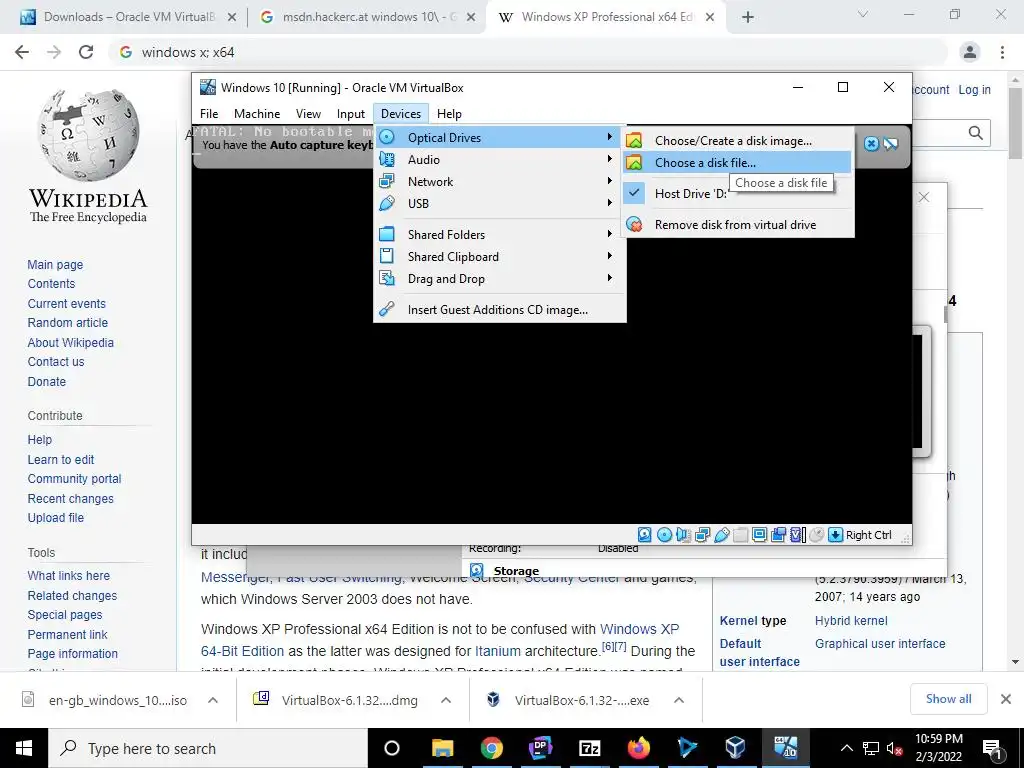This screenshot has width=1024, height=768.
Task: Open options chevron for VirtualBox-6.1.32 dmg download
Action: click(446, 700)
